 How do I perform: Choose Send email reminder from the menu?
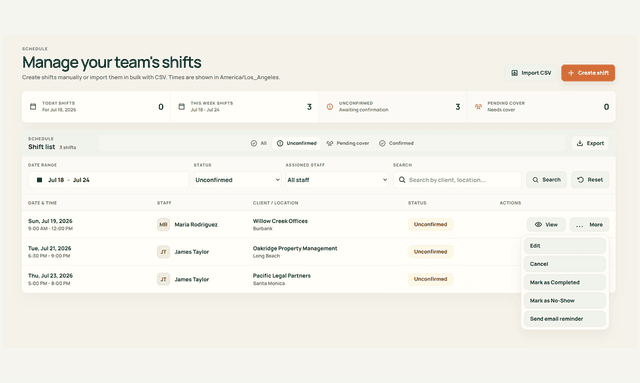[x=565, y=319]
